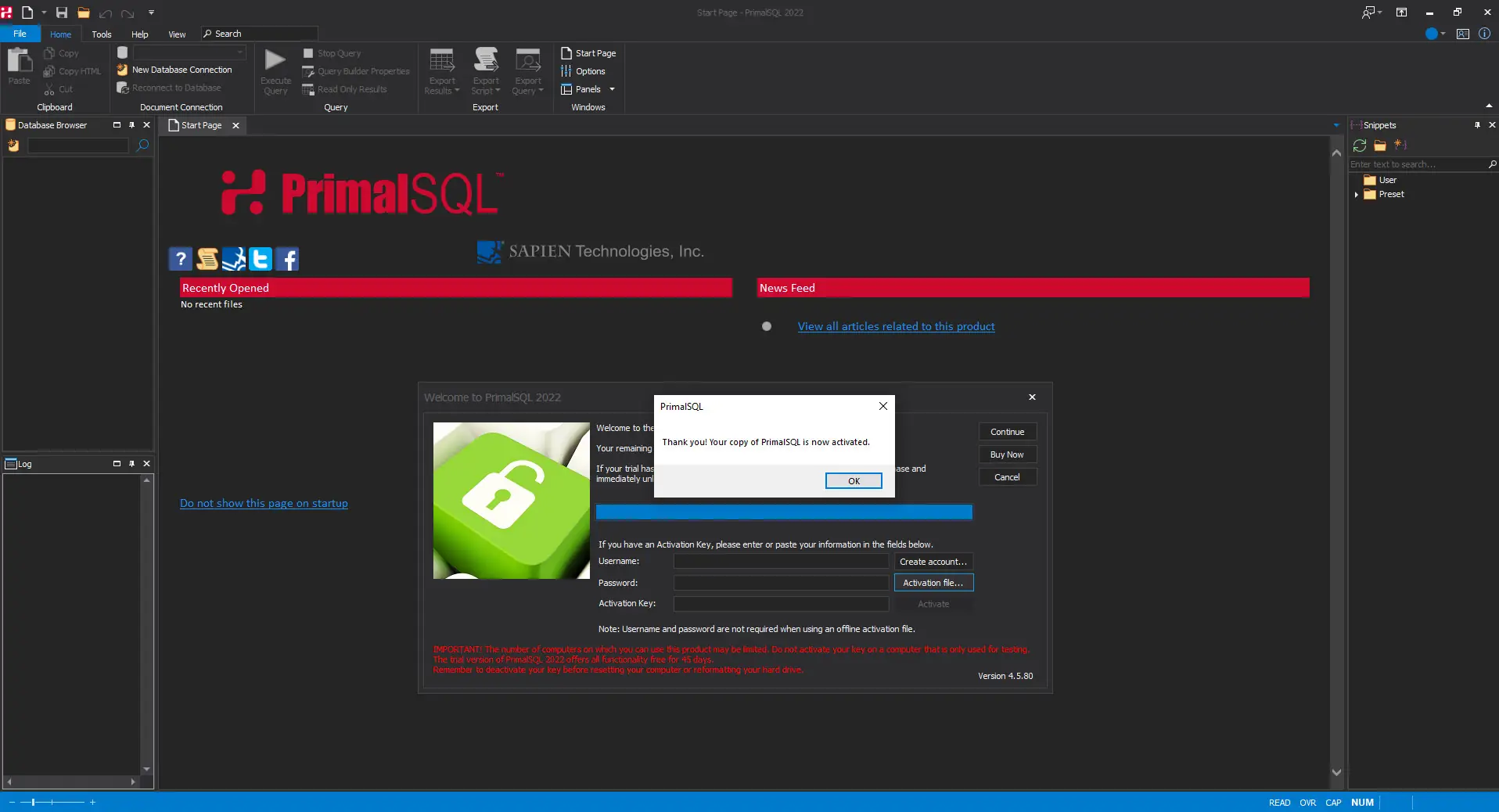Click Buy Now in the Welcome dialog
The height and width of the screenshot is (812, 1499).
click(x=1007, y=455)
